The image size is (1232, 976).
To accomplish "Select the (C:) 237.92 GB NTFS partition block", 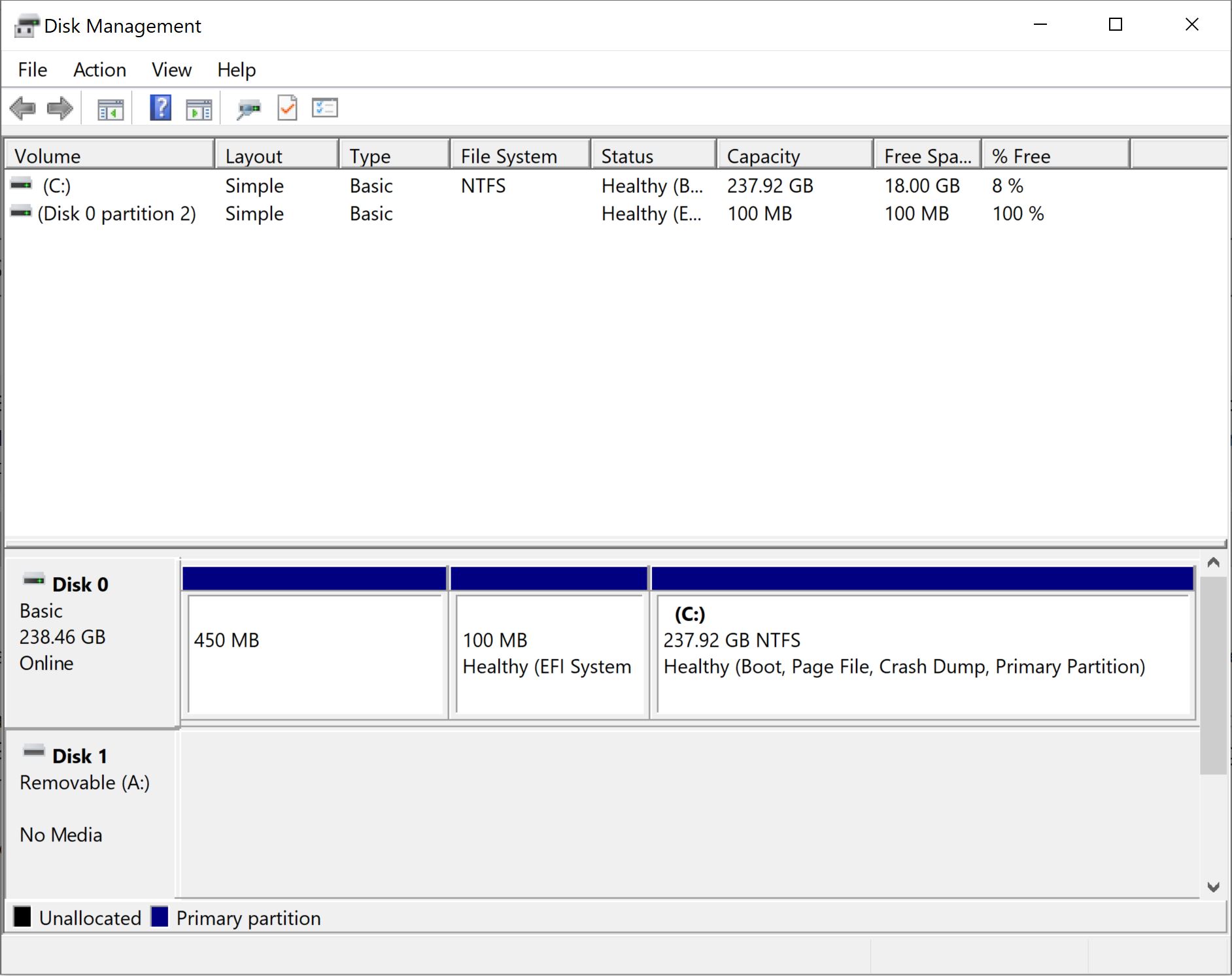I will click(923, 643).
